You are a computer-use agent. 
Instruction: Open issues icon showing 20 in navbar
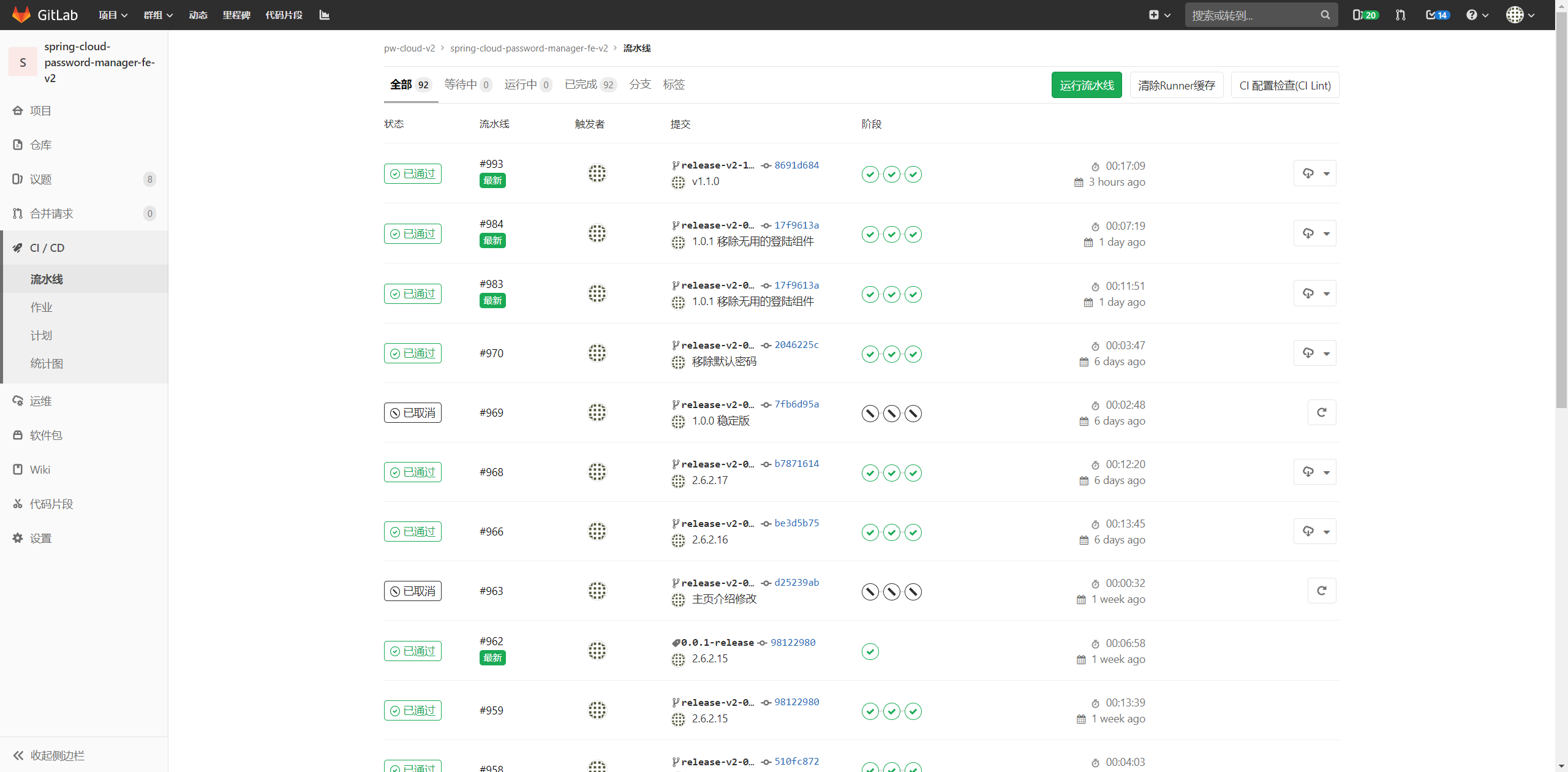[x=1365, y=15]
